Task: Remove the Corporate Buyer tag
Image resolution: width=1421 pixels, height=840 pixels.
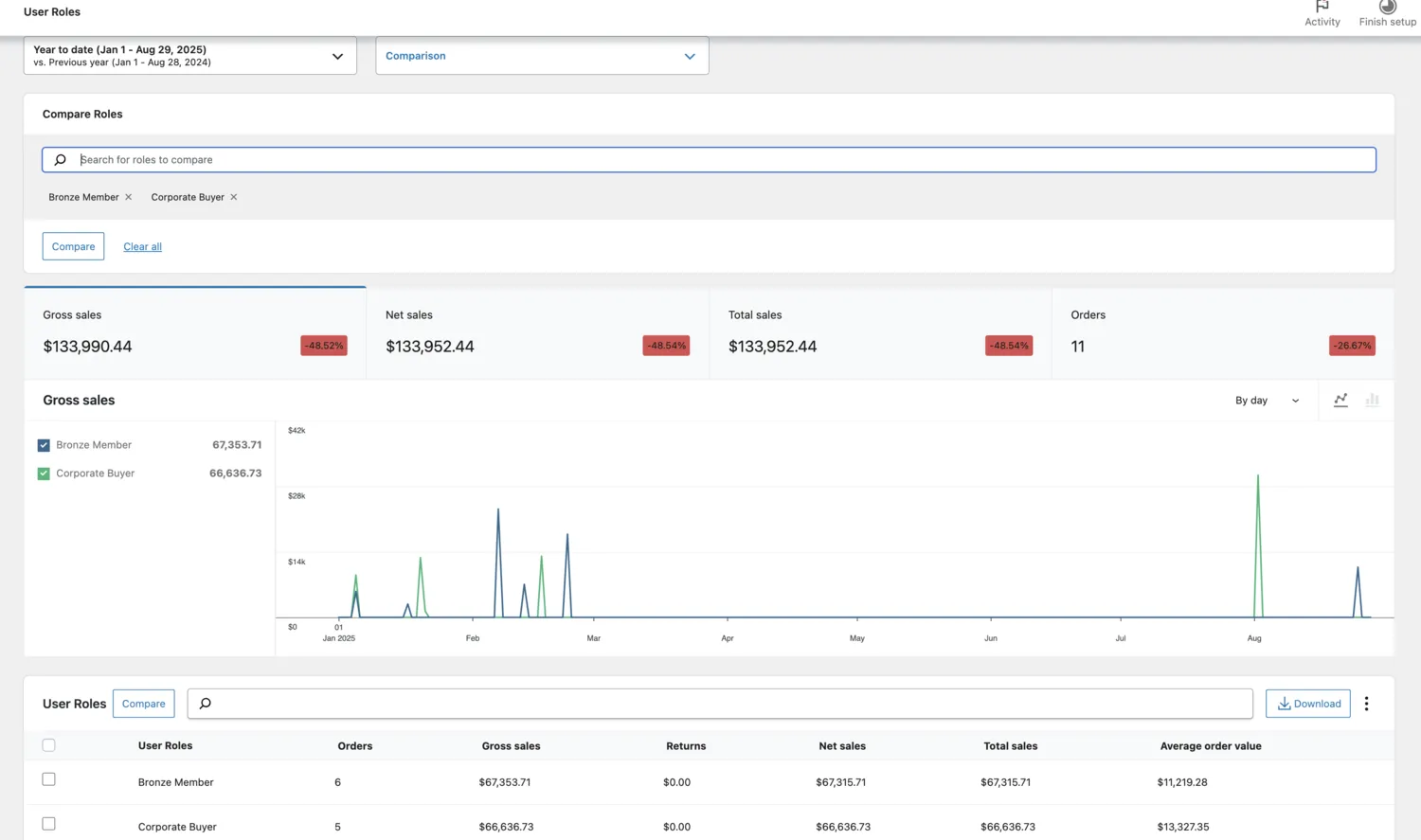Action: [234, 197]
